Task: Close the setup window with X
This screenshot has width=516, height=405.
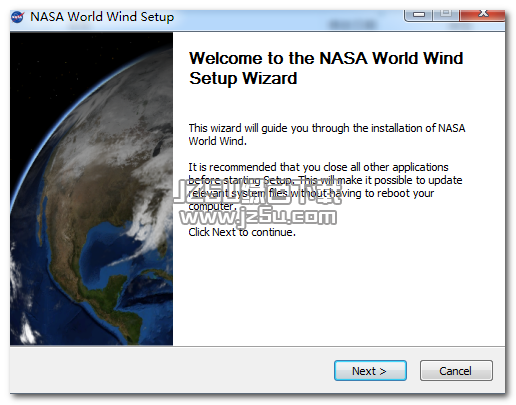Action: pyautogui.click(x=482, y=15)
